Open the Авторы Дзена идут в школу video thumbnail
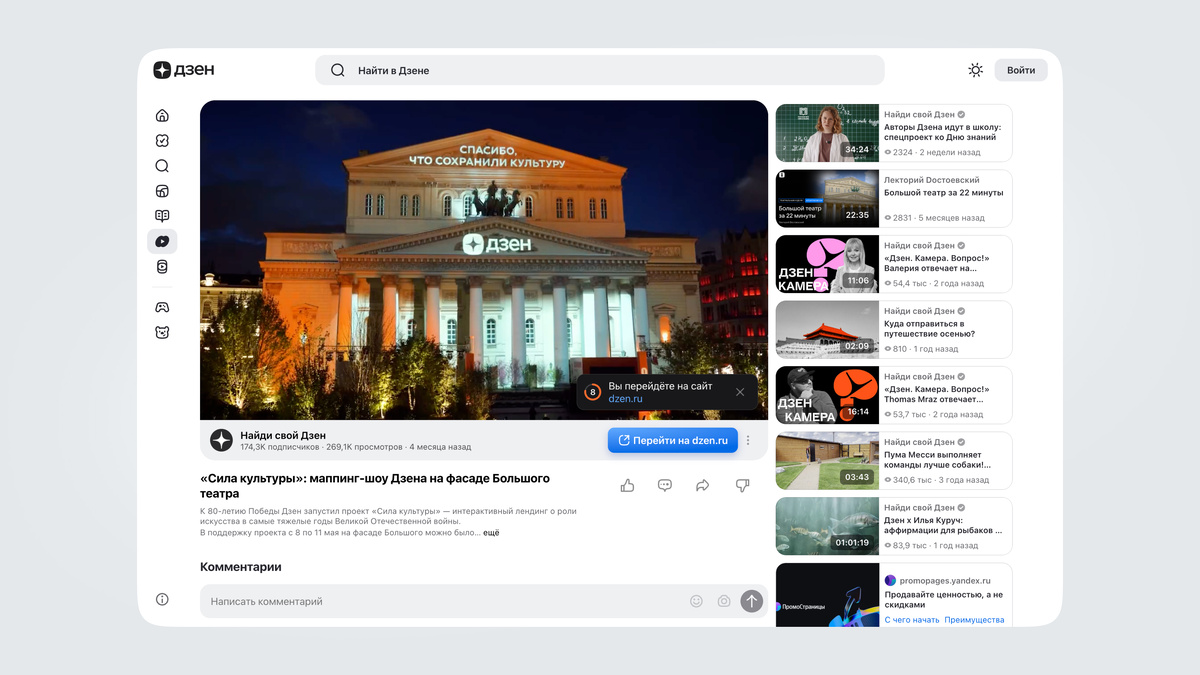This screenshot has width=1200, height=675. pos(827,133)
